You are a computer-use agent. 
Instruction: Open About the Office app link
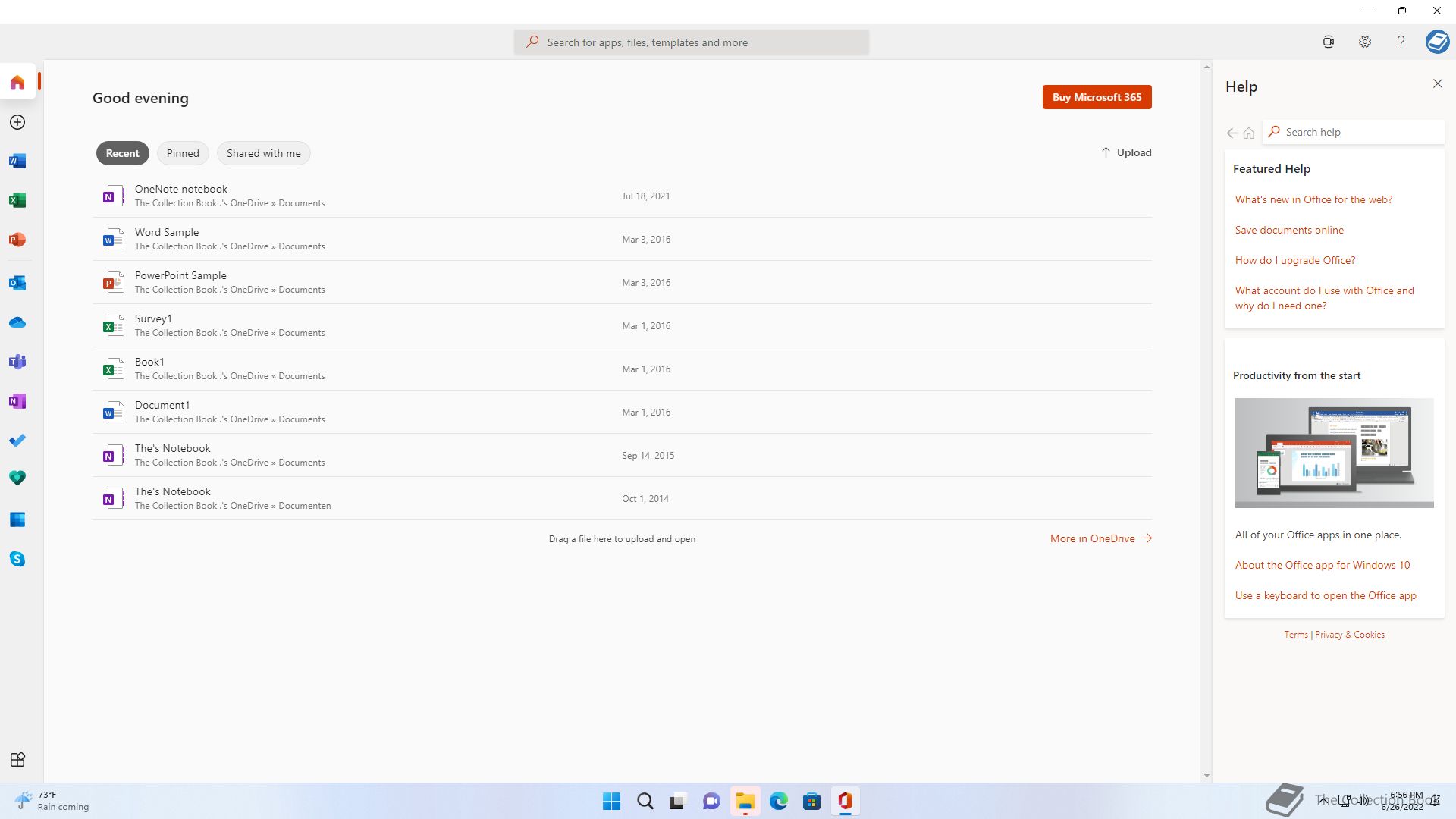tap(1323, 565)
